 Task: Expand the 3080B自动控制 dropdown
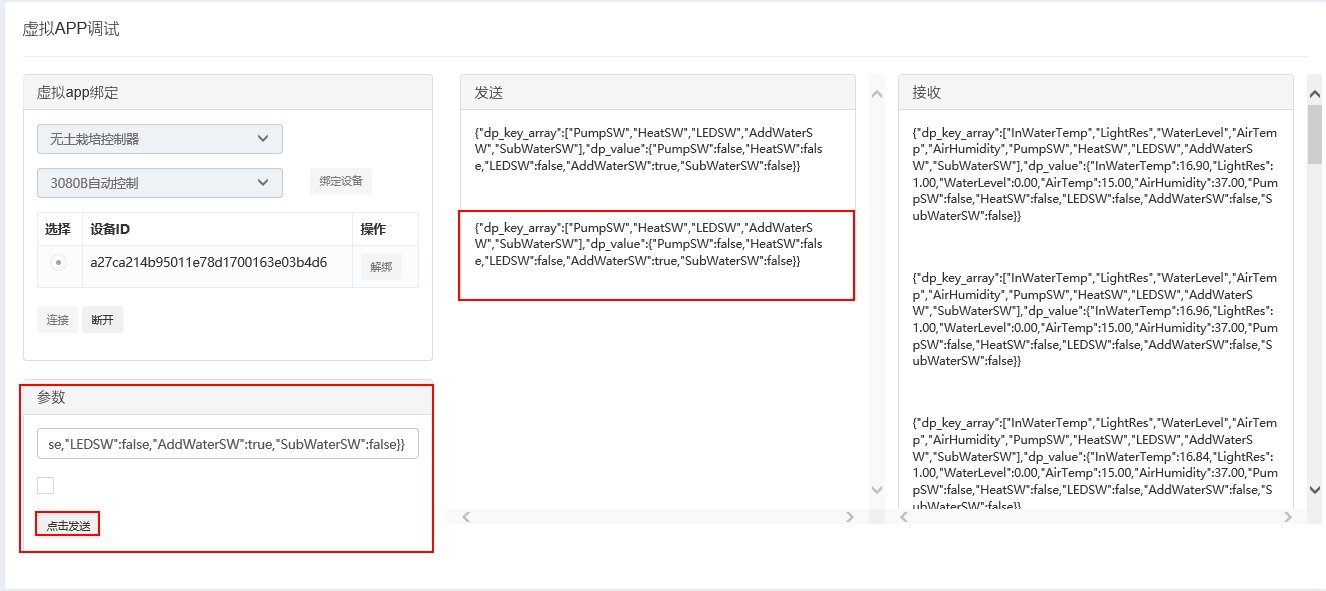coord(160,183)
